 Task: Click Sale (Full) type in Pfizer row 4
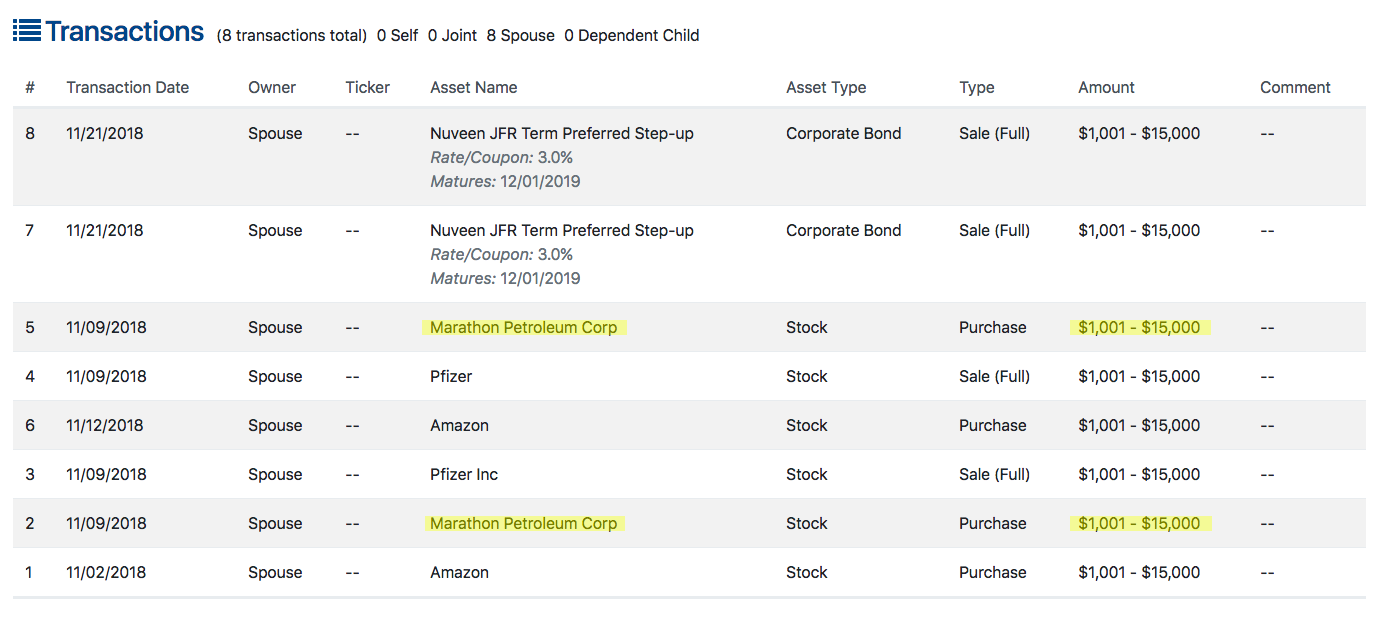click(994, 376)
